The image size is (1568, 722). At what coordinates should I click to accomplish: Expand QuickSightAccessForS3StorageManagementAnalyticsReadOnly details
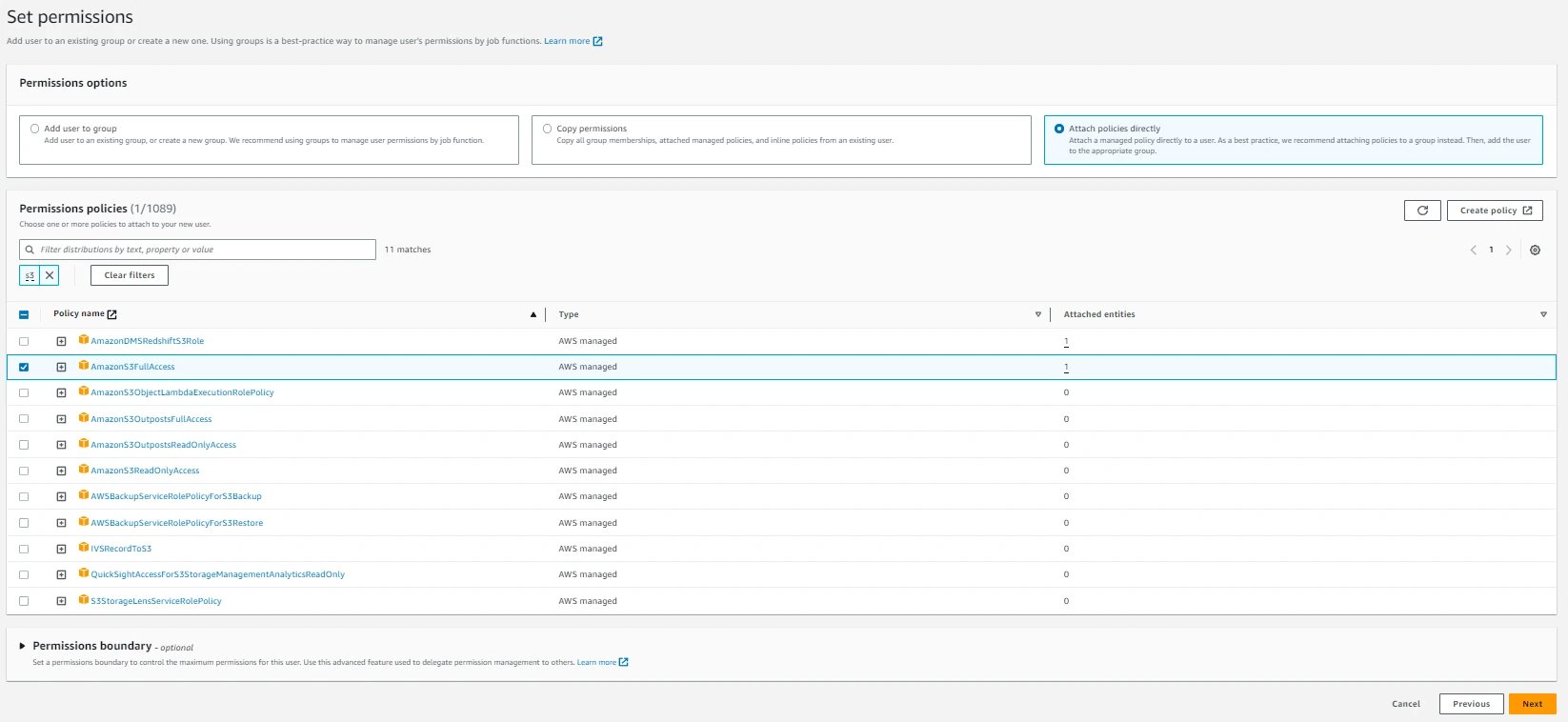pyautogui.click(x=61, y=574)
